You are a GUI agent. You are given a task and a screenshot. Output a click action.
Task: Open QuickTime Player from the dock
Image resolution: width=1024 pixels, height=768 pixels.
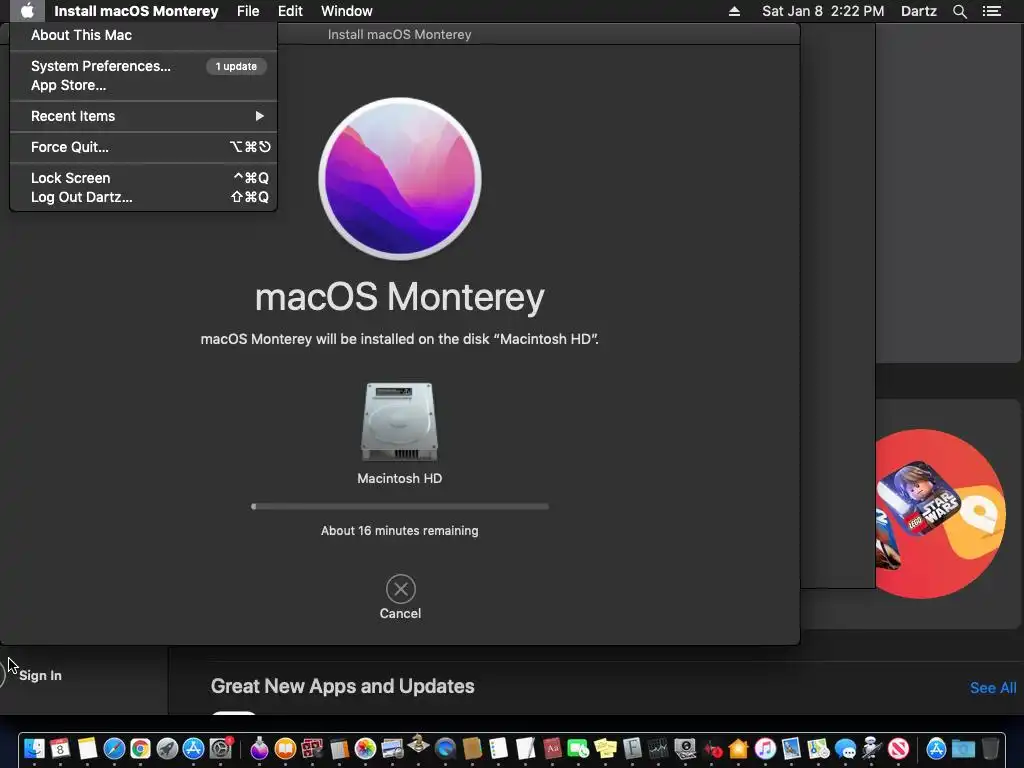tap(445, 748)
